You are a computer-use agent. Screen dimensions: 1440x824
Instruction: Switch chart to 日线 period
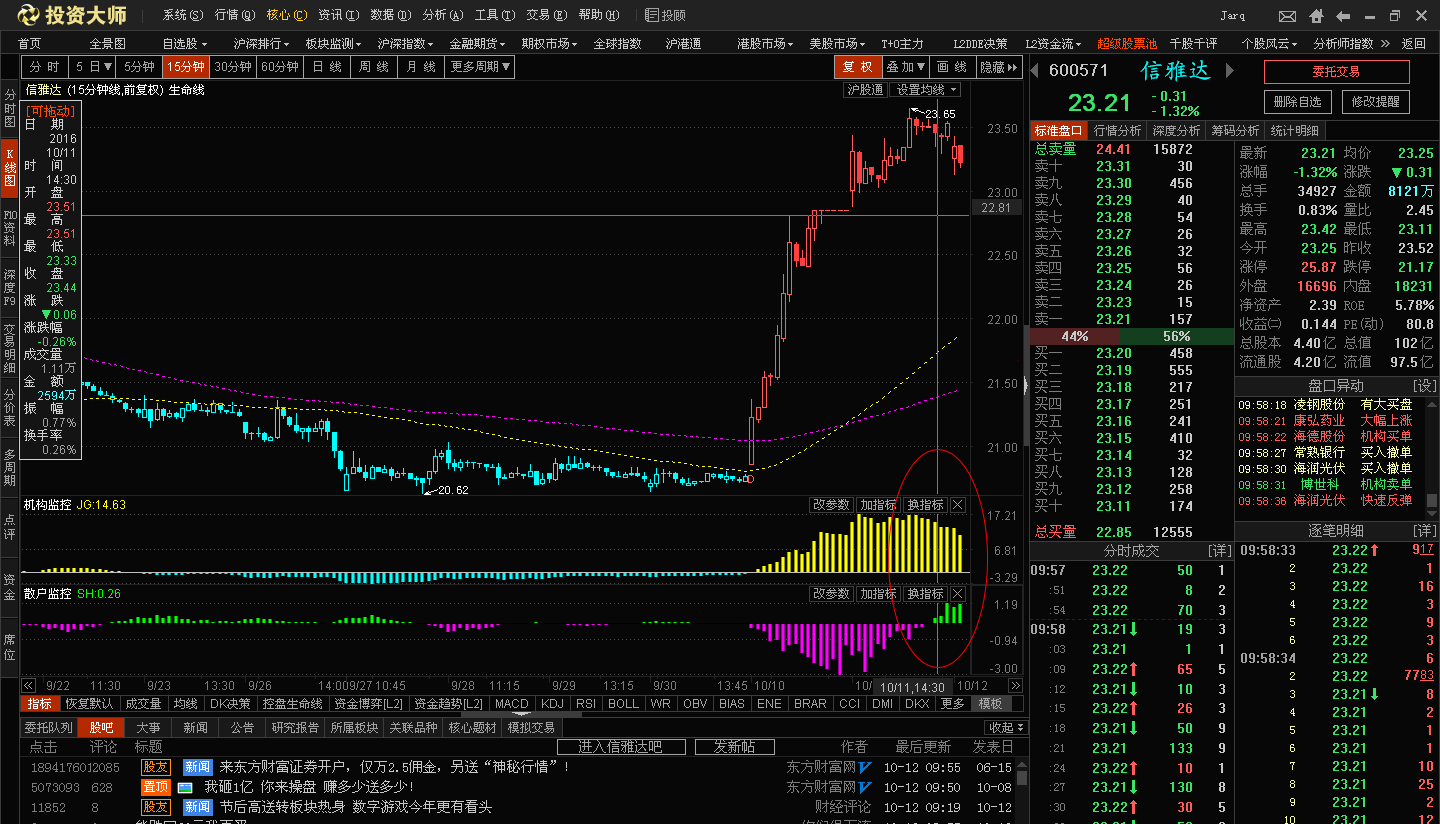click(327, 67)
